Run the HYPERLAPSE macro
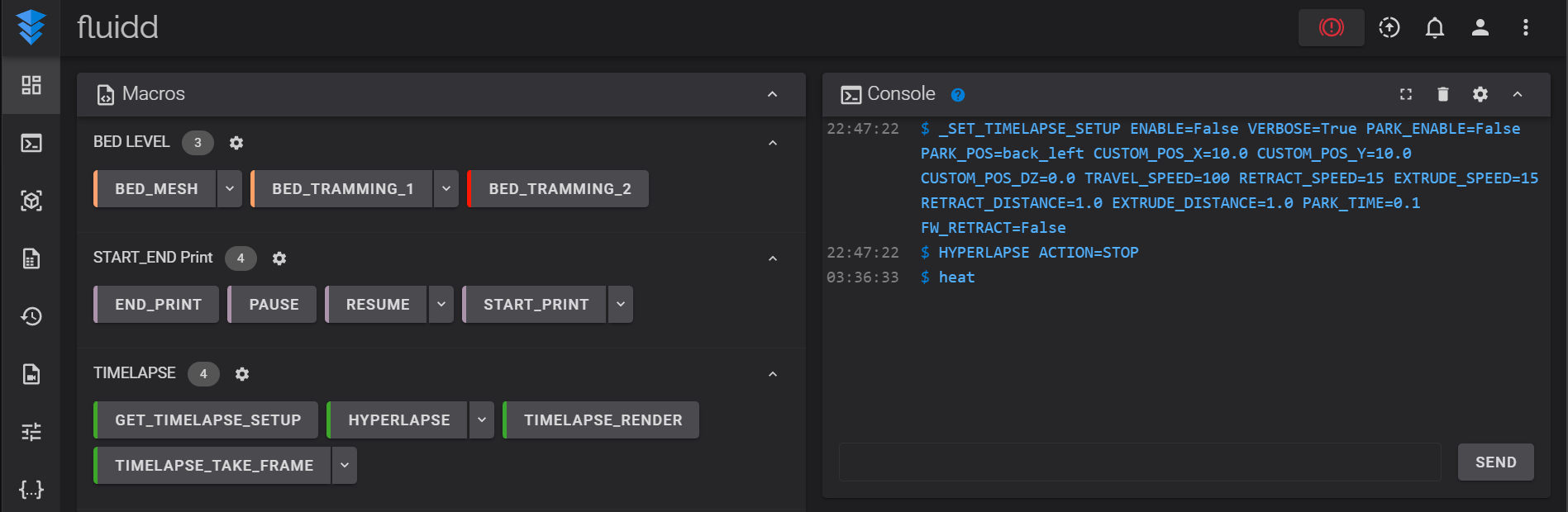This screenshot has height=512, width=1568. (x=398, y=420)
